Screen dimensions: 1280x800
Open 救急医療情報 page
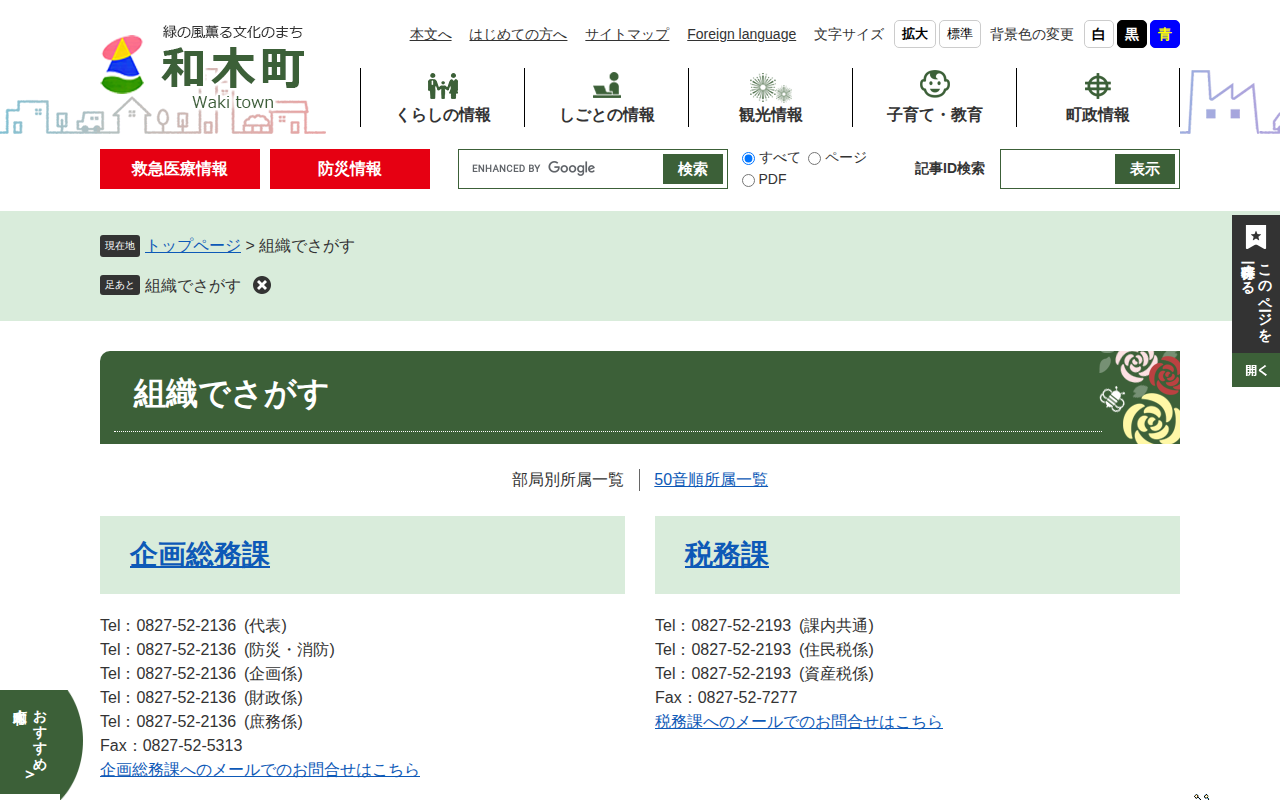click(x=180, y=169)
